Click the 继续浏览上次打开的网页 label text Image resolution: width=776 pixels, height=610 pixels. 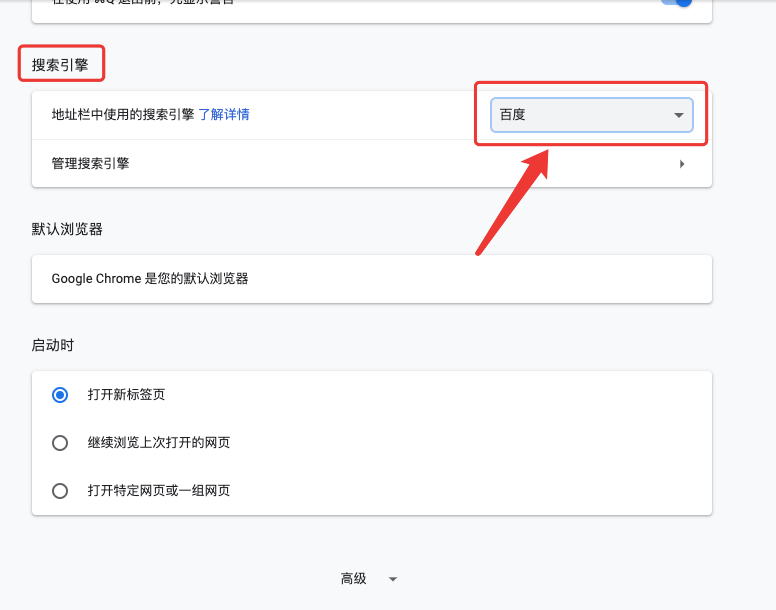tap(159, 442)
